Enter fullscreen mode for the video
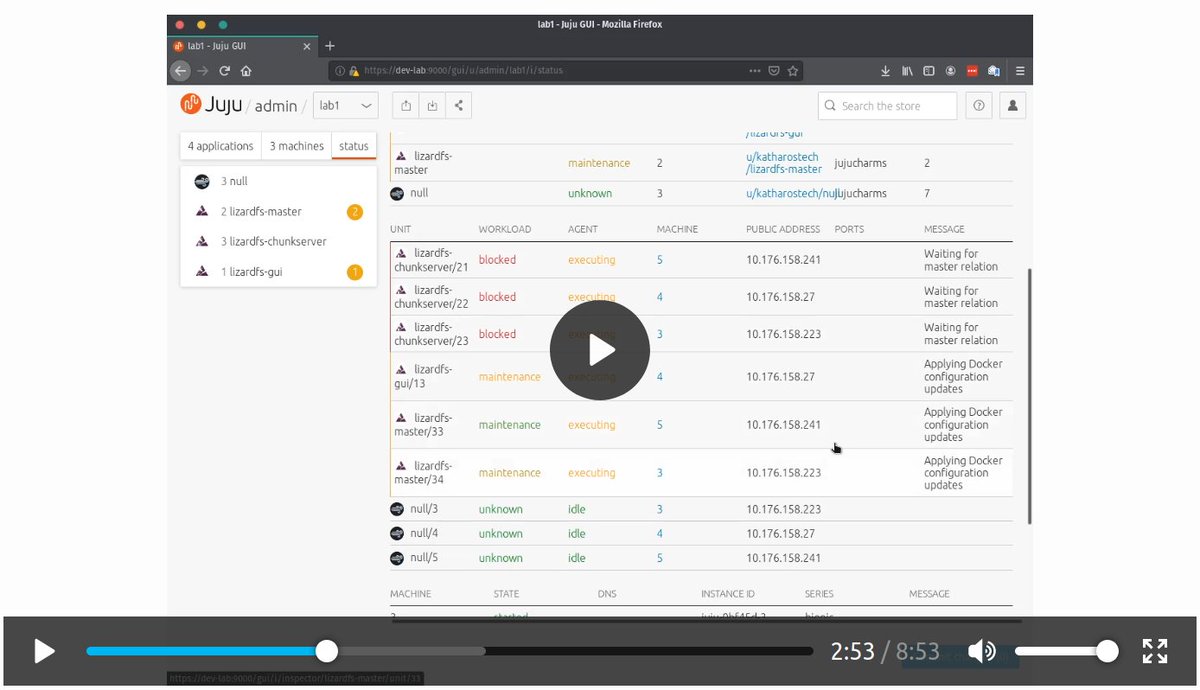This screenshot has height=690, width=1200. (x=1155, y=652)
